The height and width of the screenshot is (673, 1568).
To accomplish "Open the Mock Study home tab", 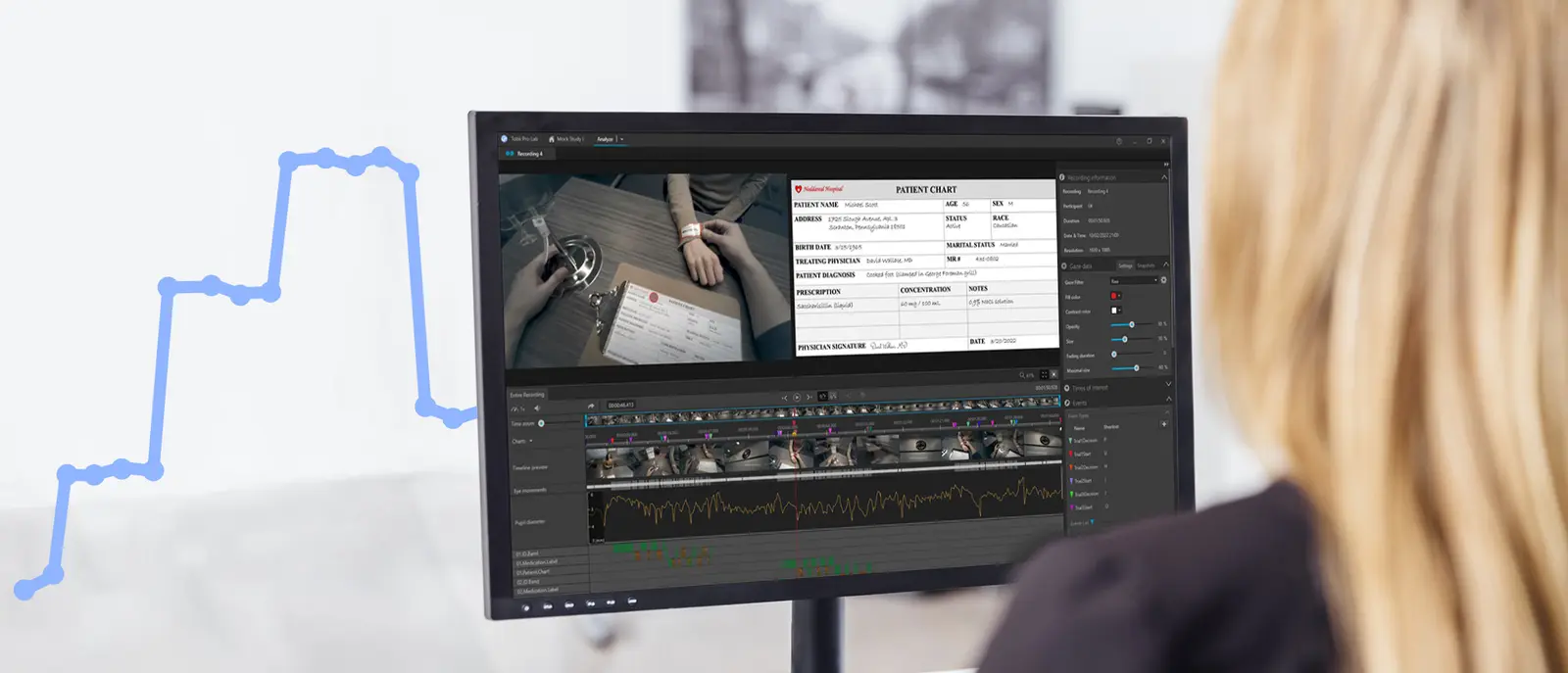I will tap(566, 139).
